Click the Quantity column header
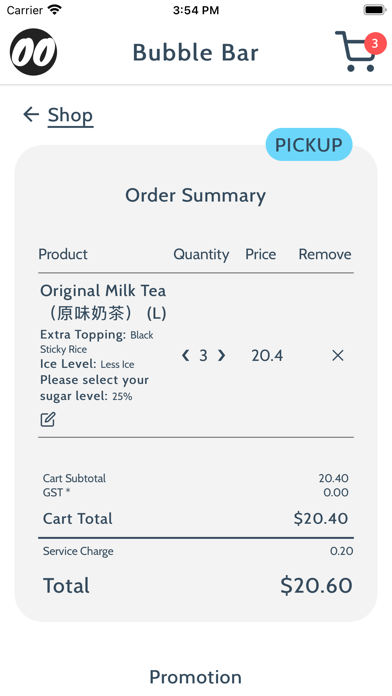Viewport: 392px width, 696px height. click(x=201, y=254)
